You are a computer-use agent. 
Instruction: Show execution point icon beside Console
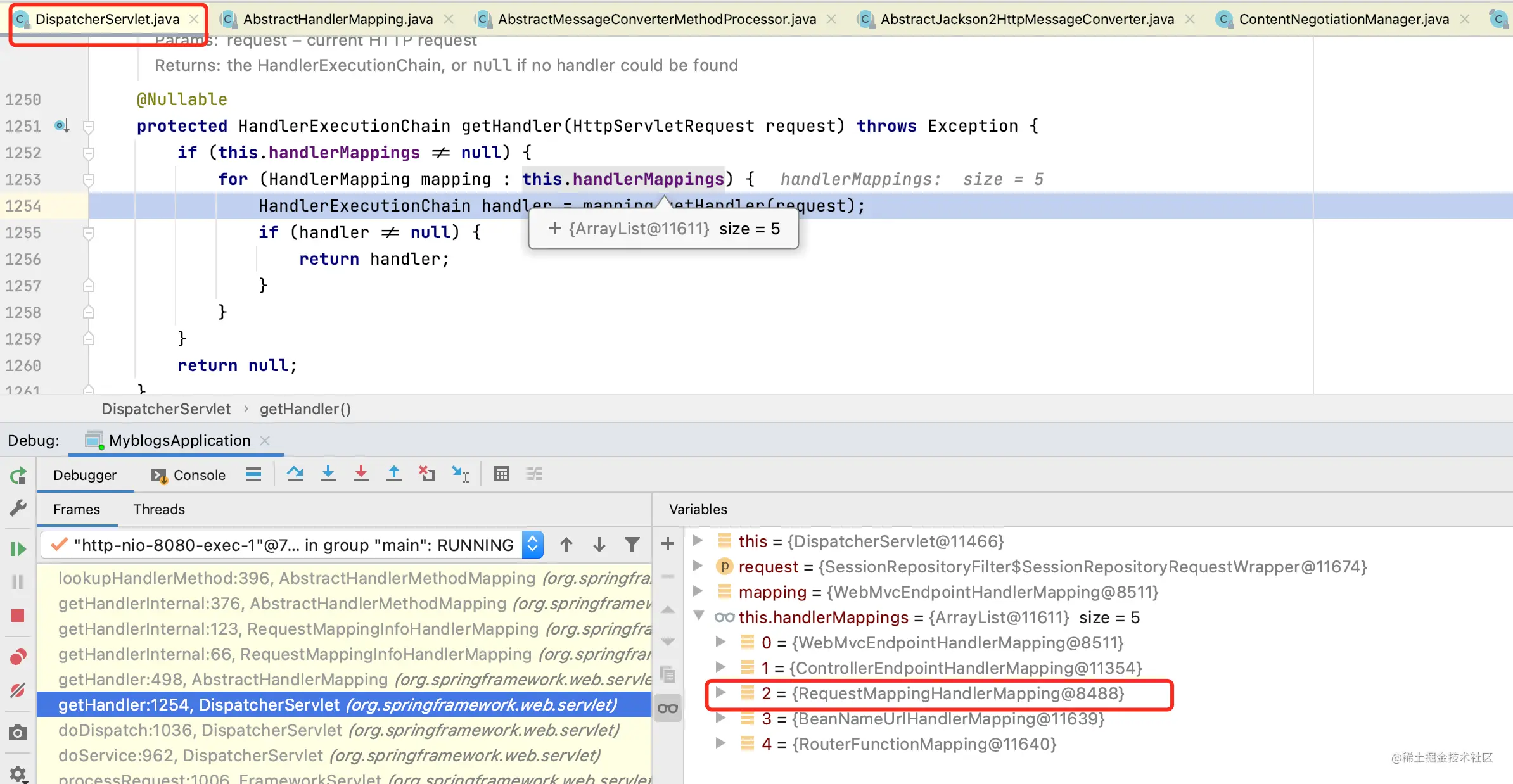tap(253, 474)
